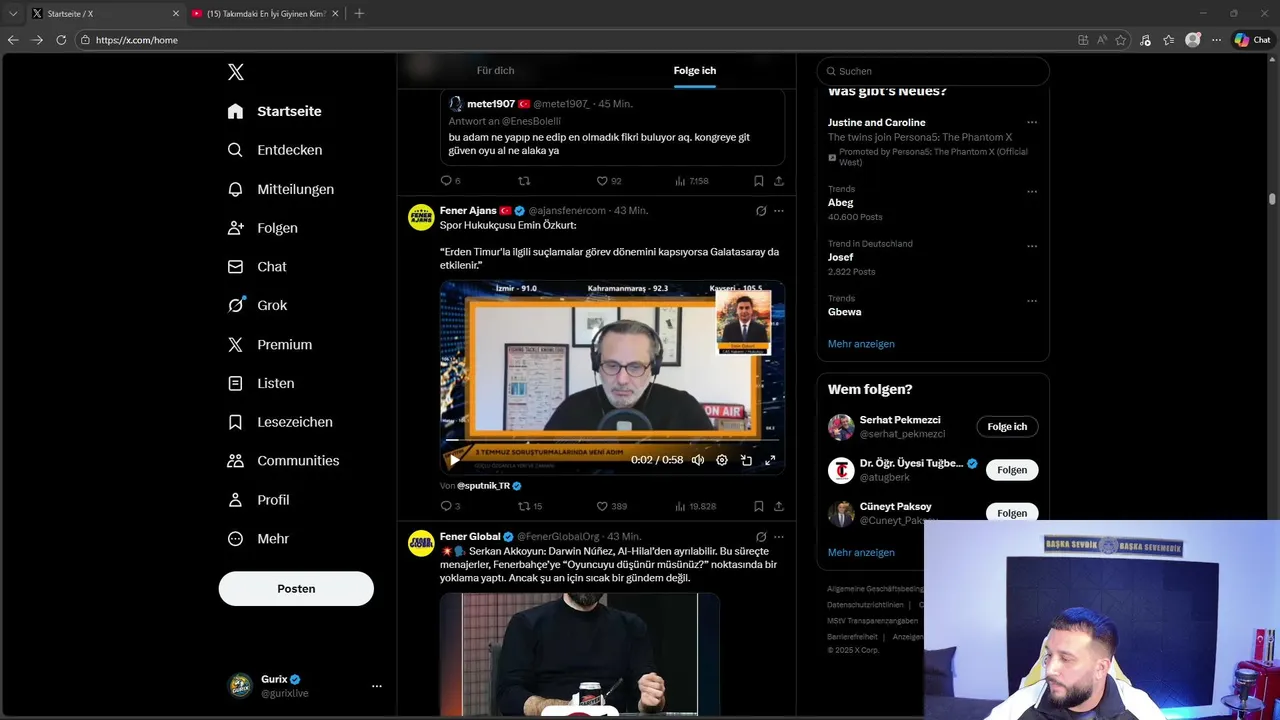
Task: Expand the Mehr menu
Action: coord(259,539)
